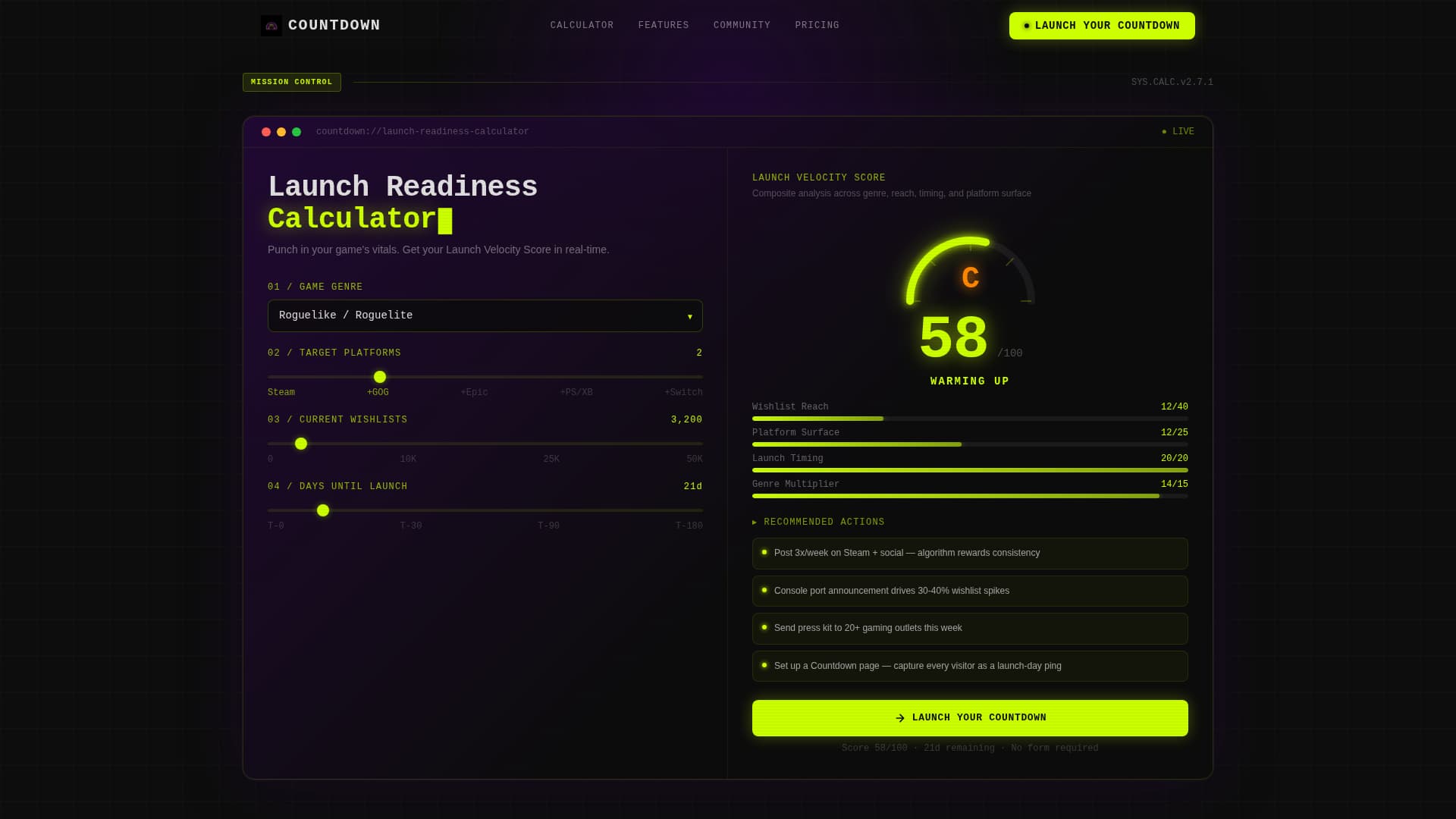Collapse the Recommended Actions triangle

point(755,522)
